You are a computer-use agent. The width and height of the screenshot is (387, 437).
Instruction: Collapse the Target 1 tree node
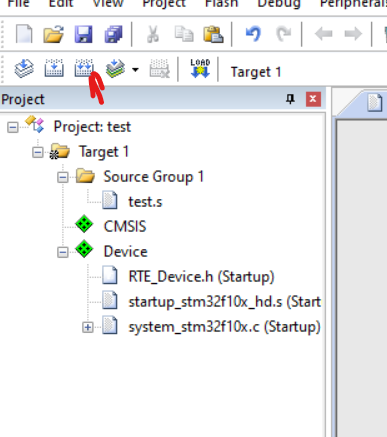pyautogui.click(x=38, y=152)
